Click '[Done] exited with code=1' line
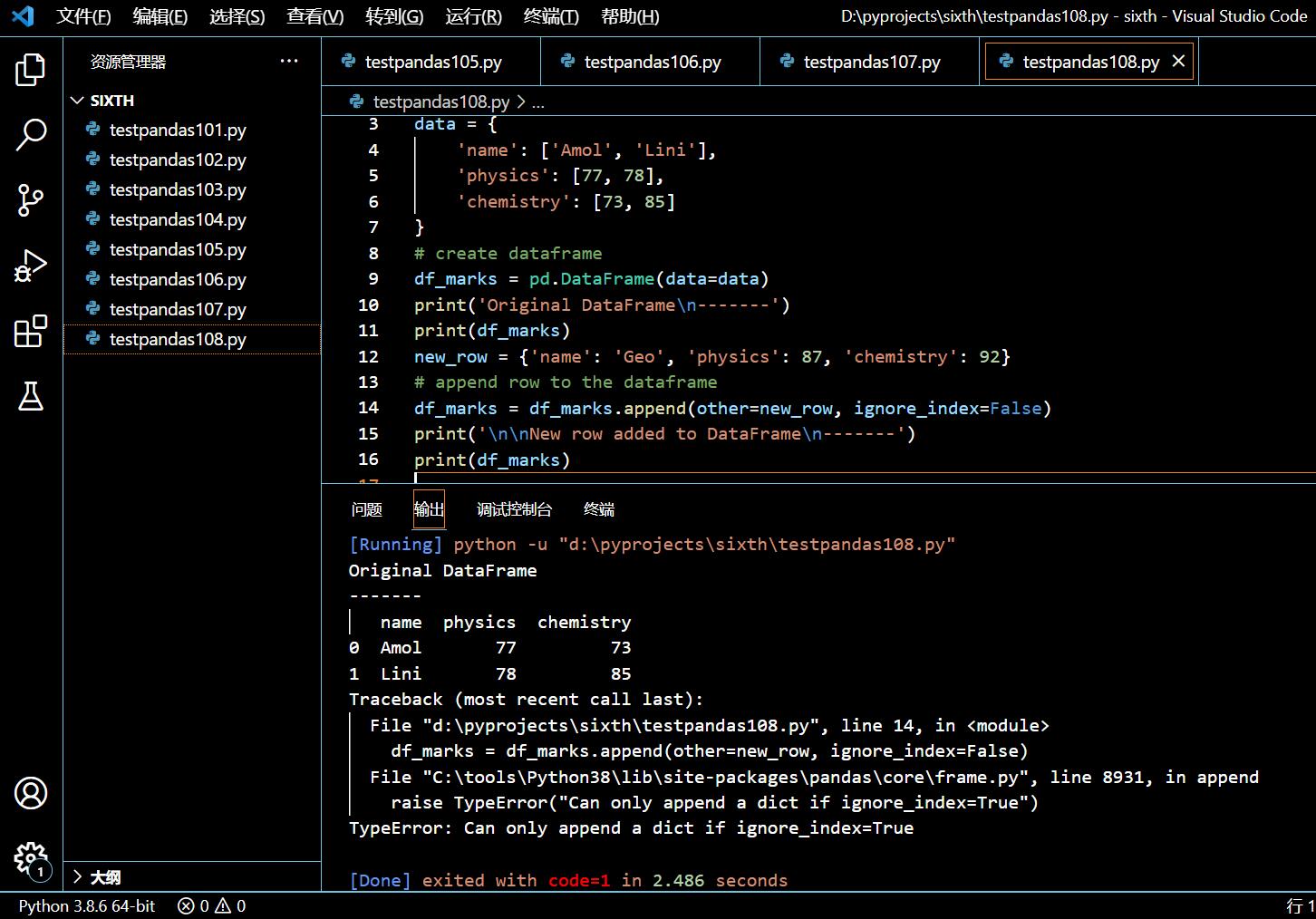The width and height of the screenshot is (1316, 919). tap(568, 880)
